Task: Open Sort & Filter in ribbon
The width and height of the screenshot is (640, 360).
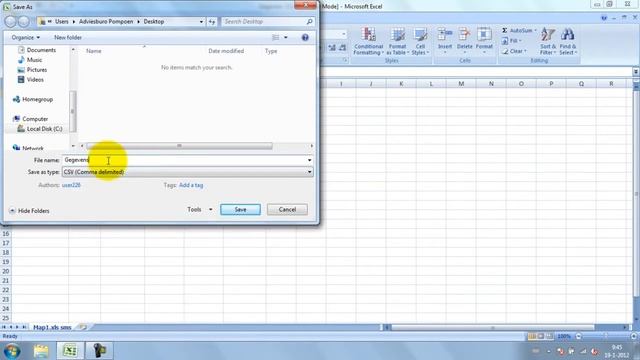Action: (548, 41)
